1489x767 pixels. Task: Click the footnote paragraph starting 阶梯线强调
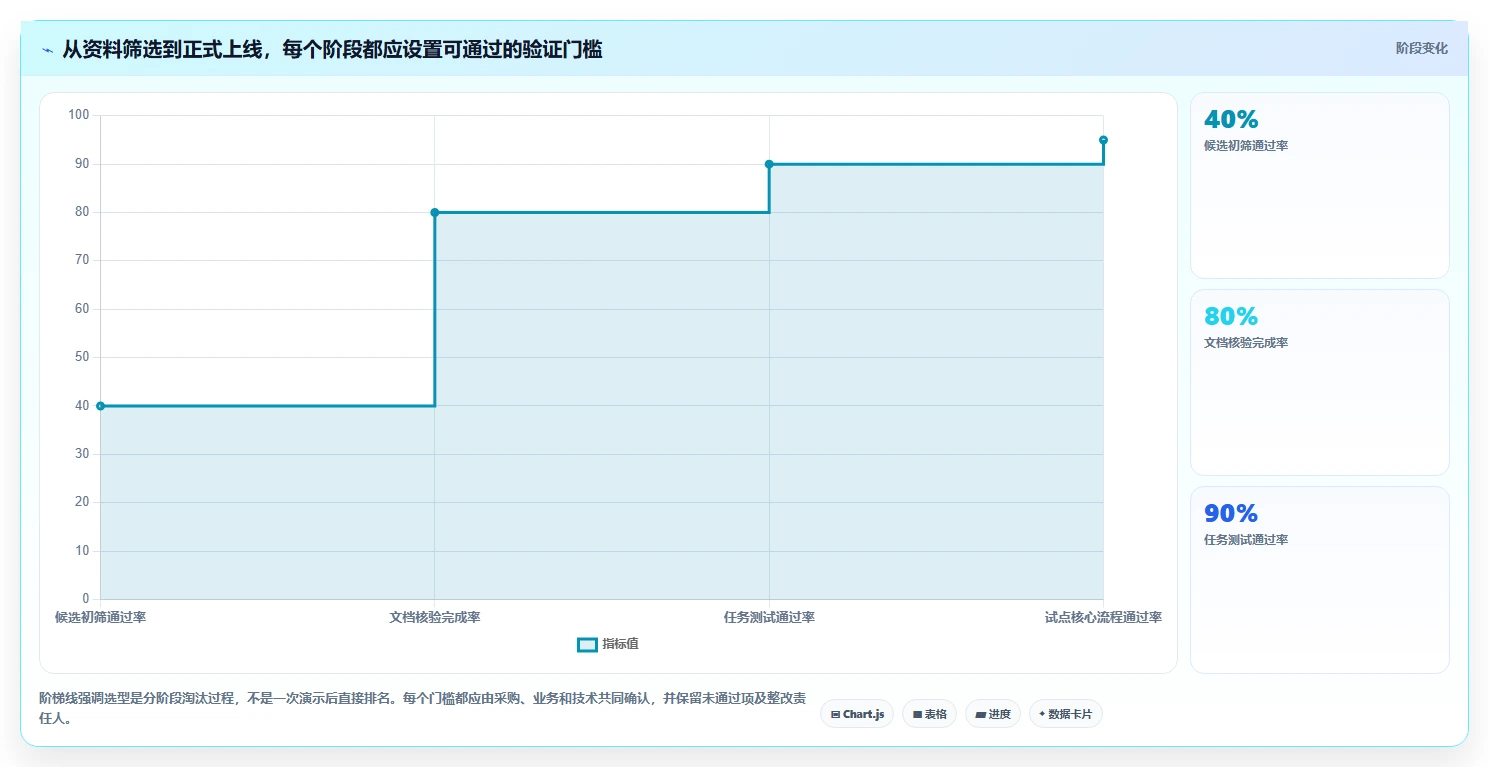422,709
